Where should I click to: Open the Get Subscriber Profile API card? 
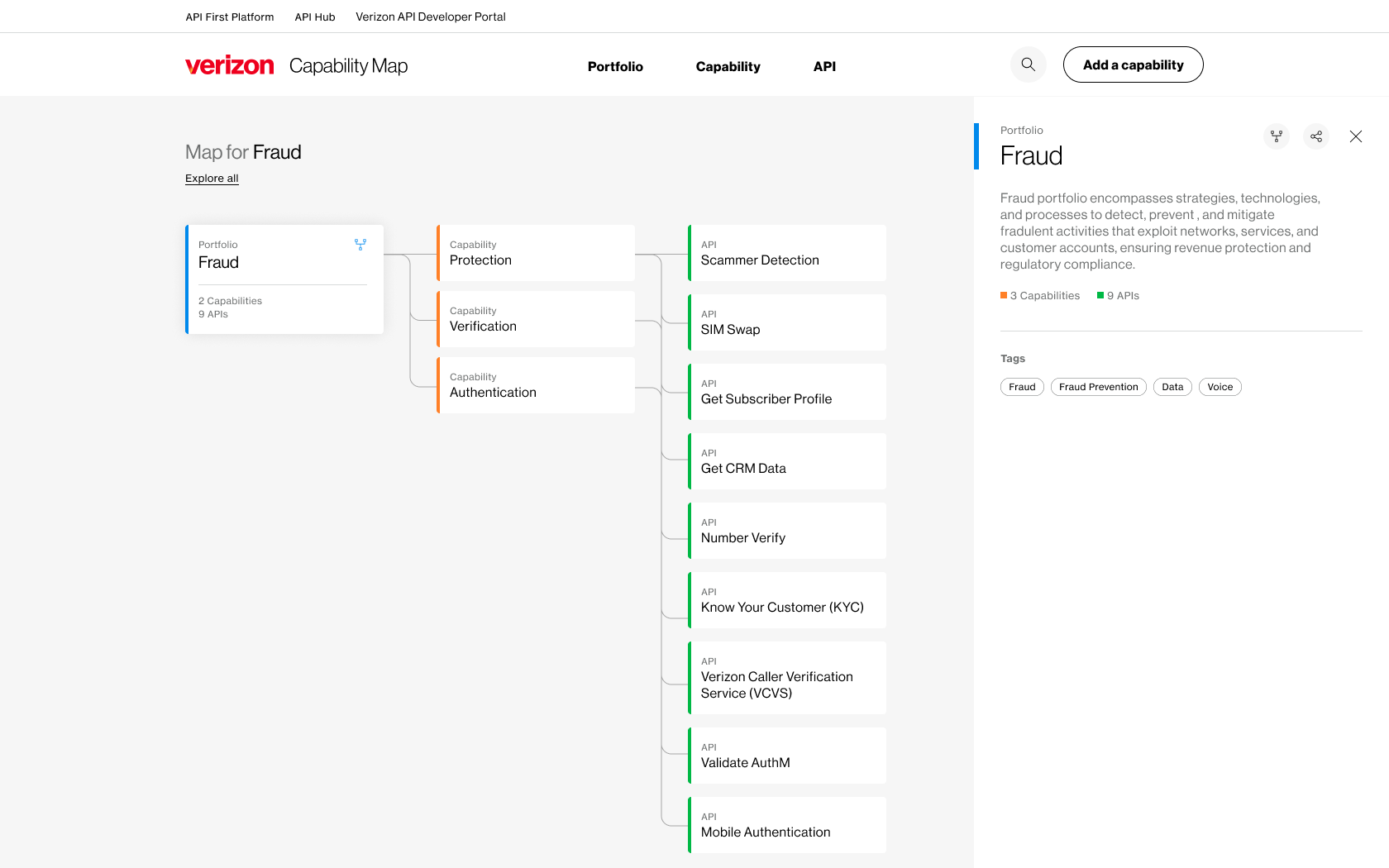click(x=787, y=392)
